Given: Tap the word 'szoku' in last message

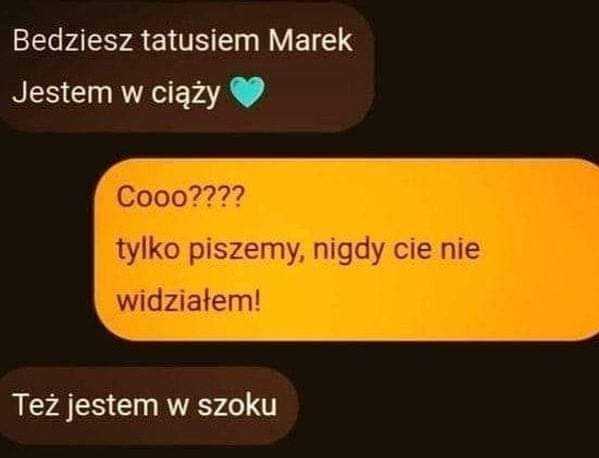Looking at the screenshot, I should (237, 405).
